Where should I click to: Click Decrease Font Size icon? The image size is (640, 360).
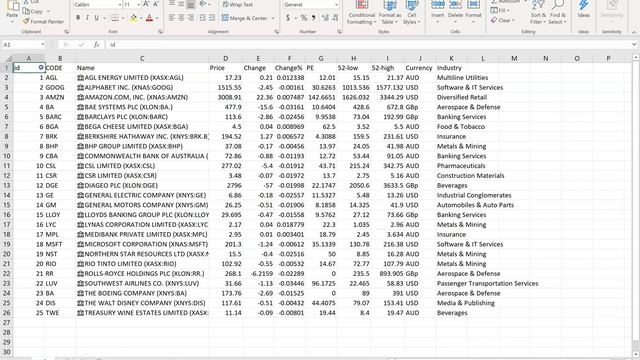pyautogui.click(x=156, y=4)
